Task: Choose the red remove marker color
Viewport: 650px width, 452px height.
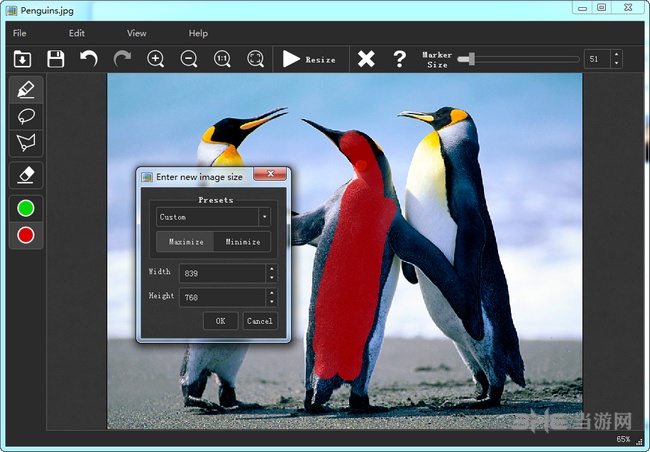Action: [x=26, y=235]
